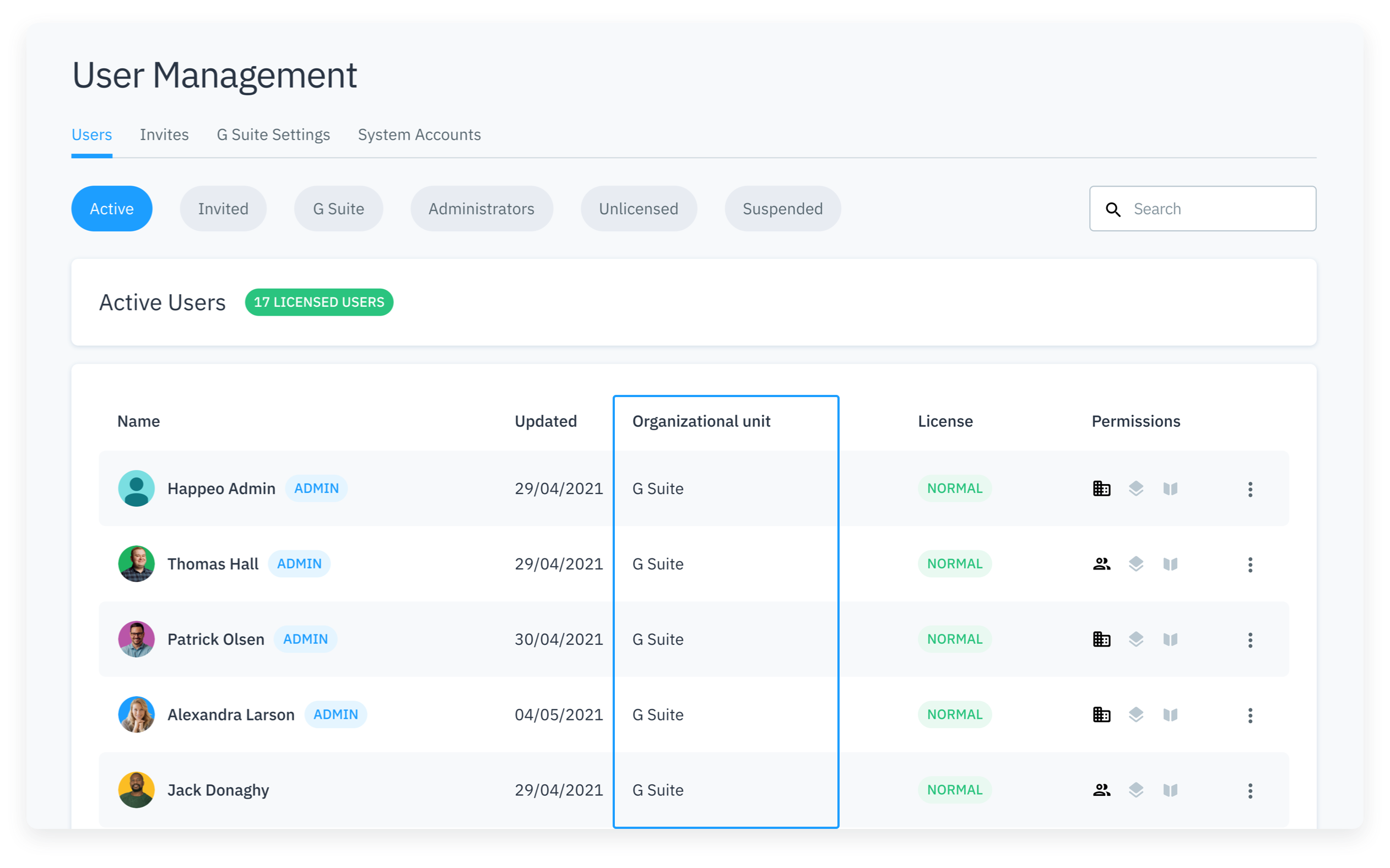Switch to the Invites tab
Screen dimensions: 1390x868
(164, 135)
